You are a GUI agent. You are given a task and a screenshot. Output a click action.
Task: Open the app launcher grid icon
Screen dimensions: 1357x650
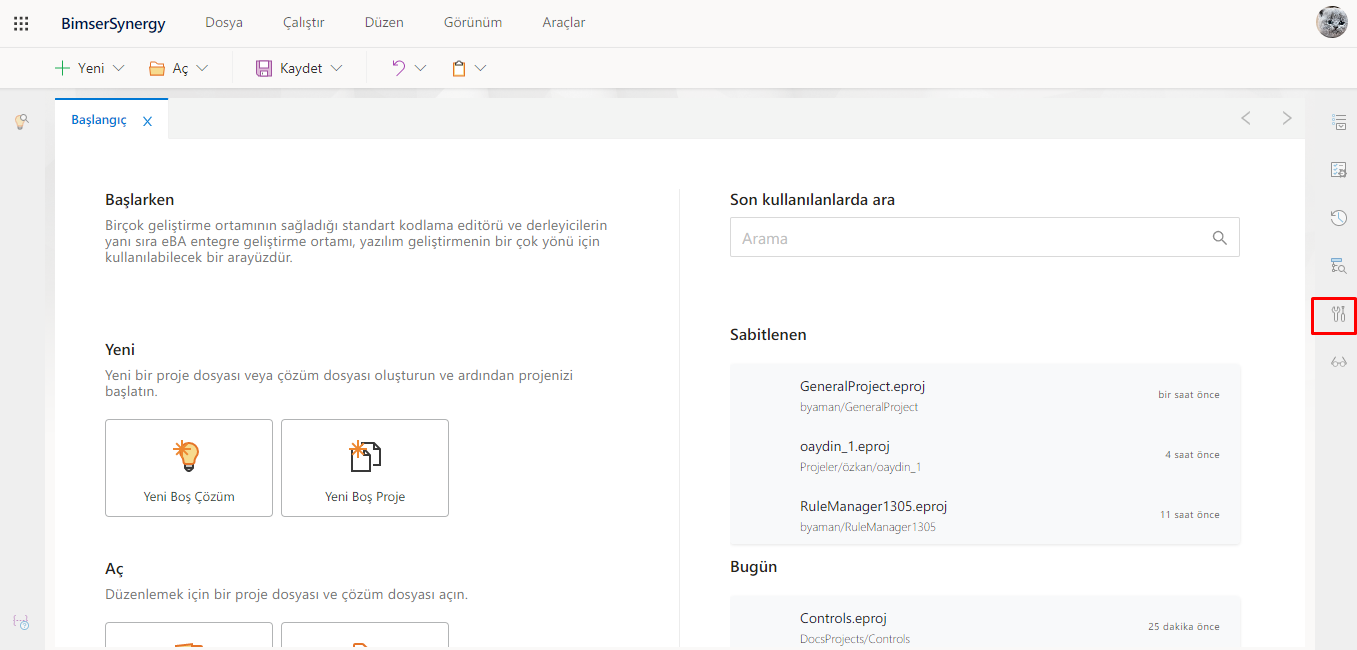[x=21, y=23]
